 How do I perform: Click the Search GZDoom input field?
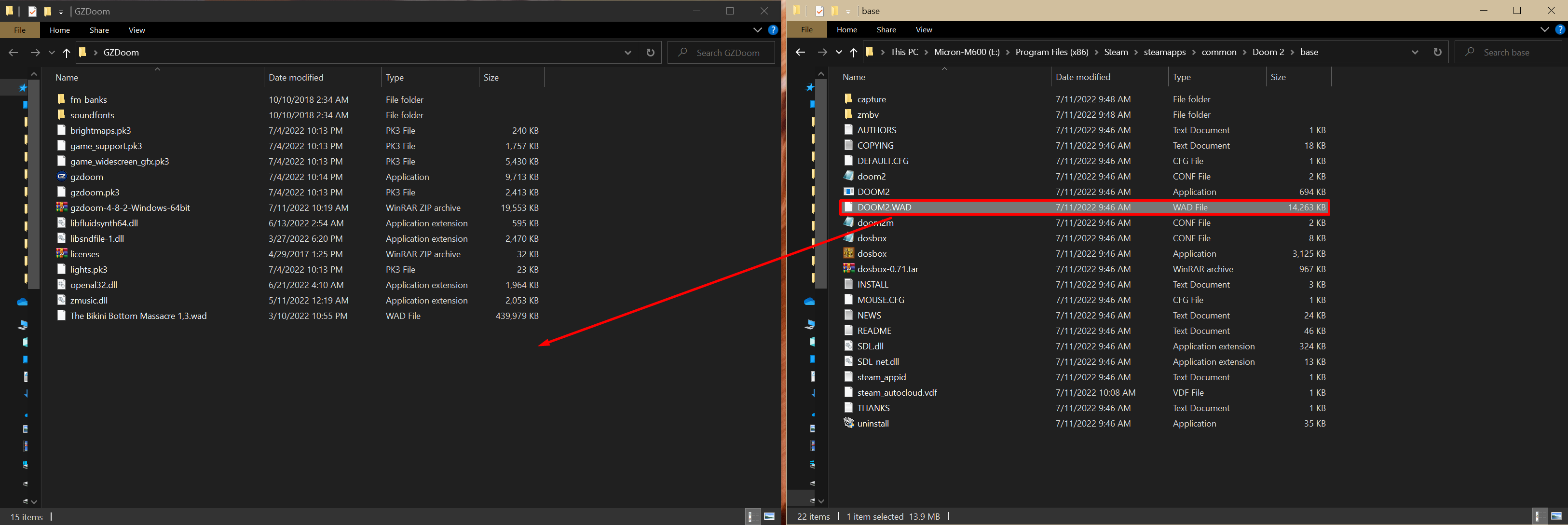[x=727, y=53]
